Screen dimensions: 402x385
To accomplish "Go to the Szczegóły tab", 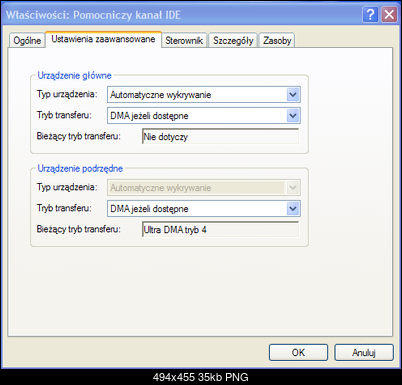I will tap(233, 40).
